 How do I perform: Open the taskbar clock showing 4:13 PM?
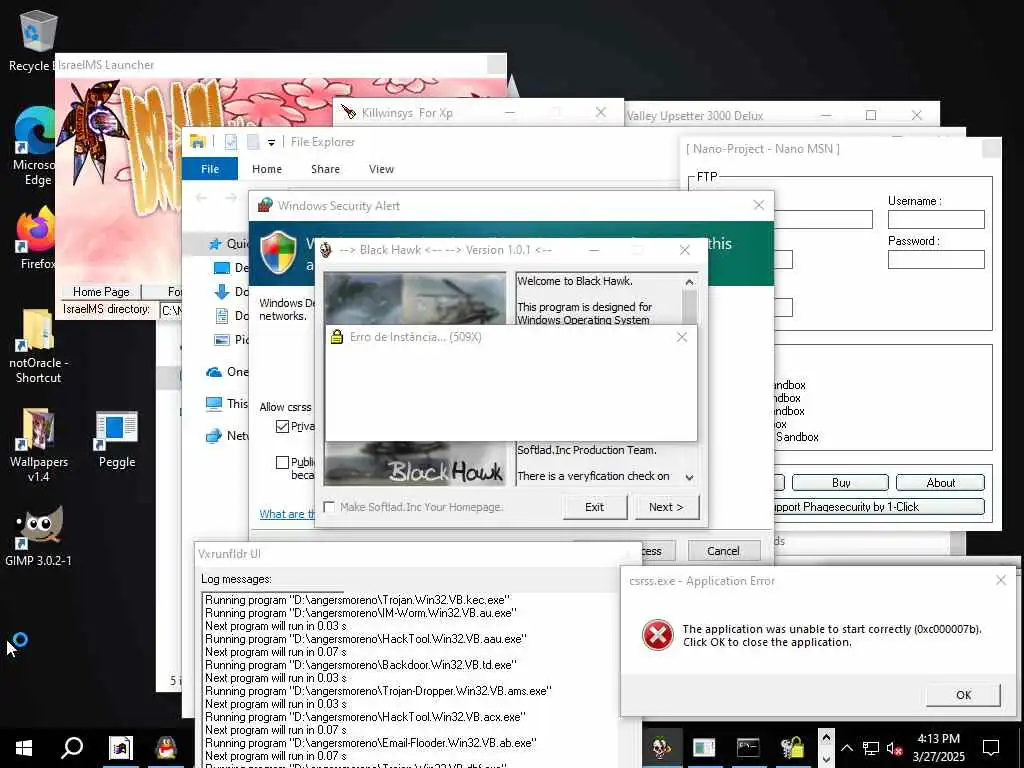pos(938,748)
